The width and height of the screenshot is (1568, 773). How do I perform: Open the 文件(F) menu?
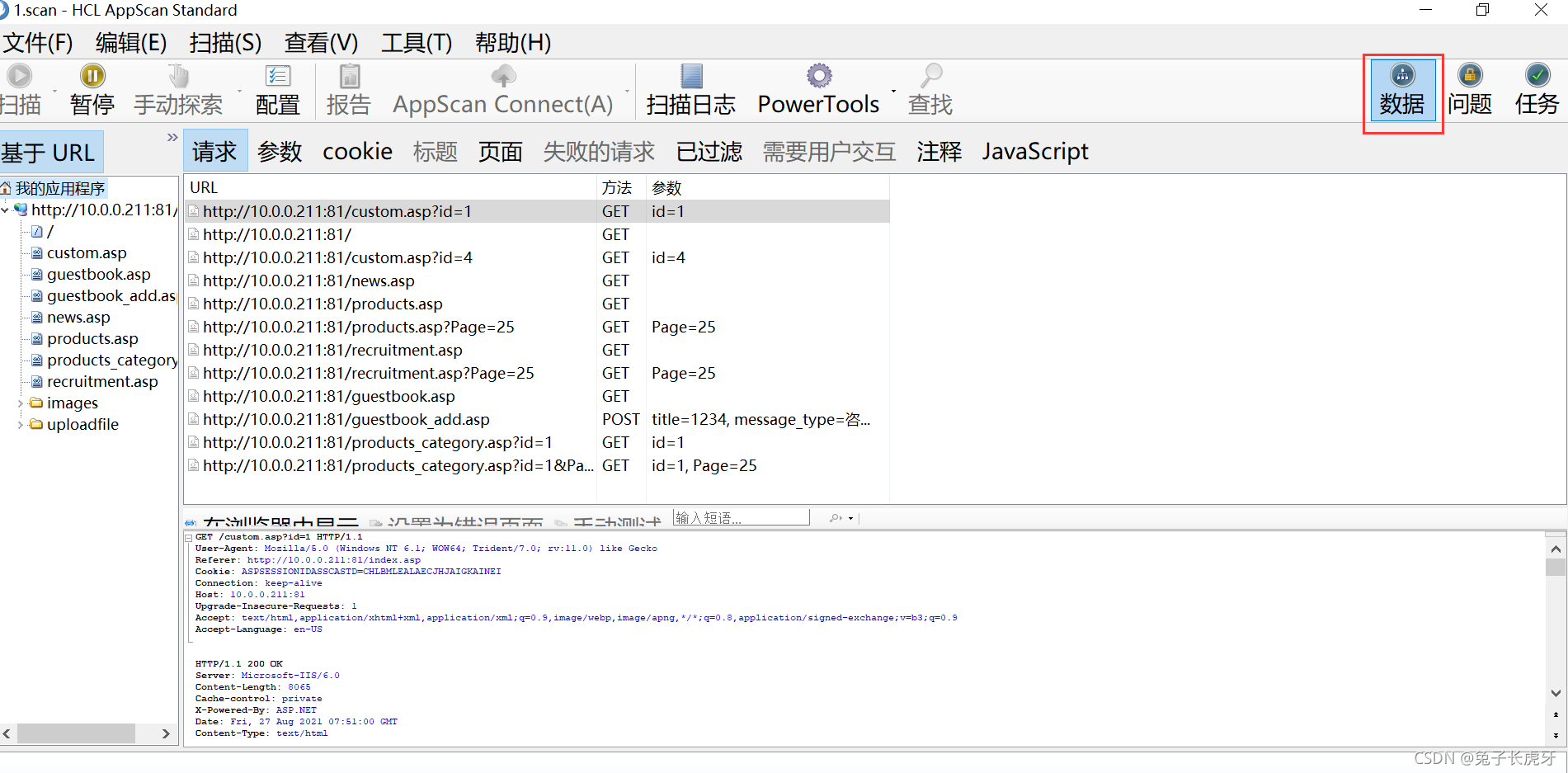coord(38,42)
